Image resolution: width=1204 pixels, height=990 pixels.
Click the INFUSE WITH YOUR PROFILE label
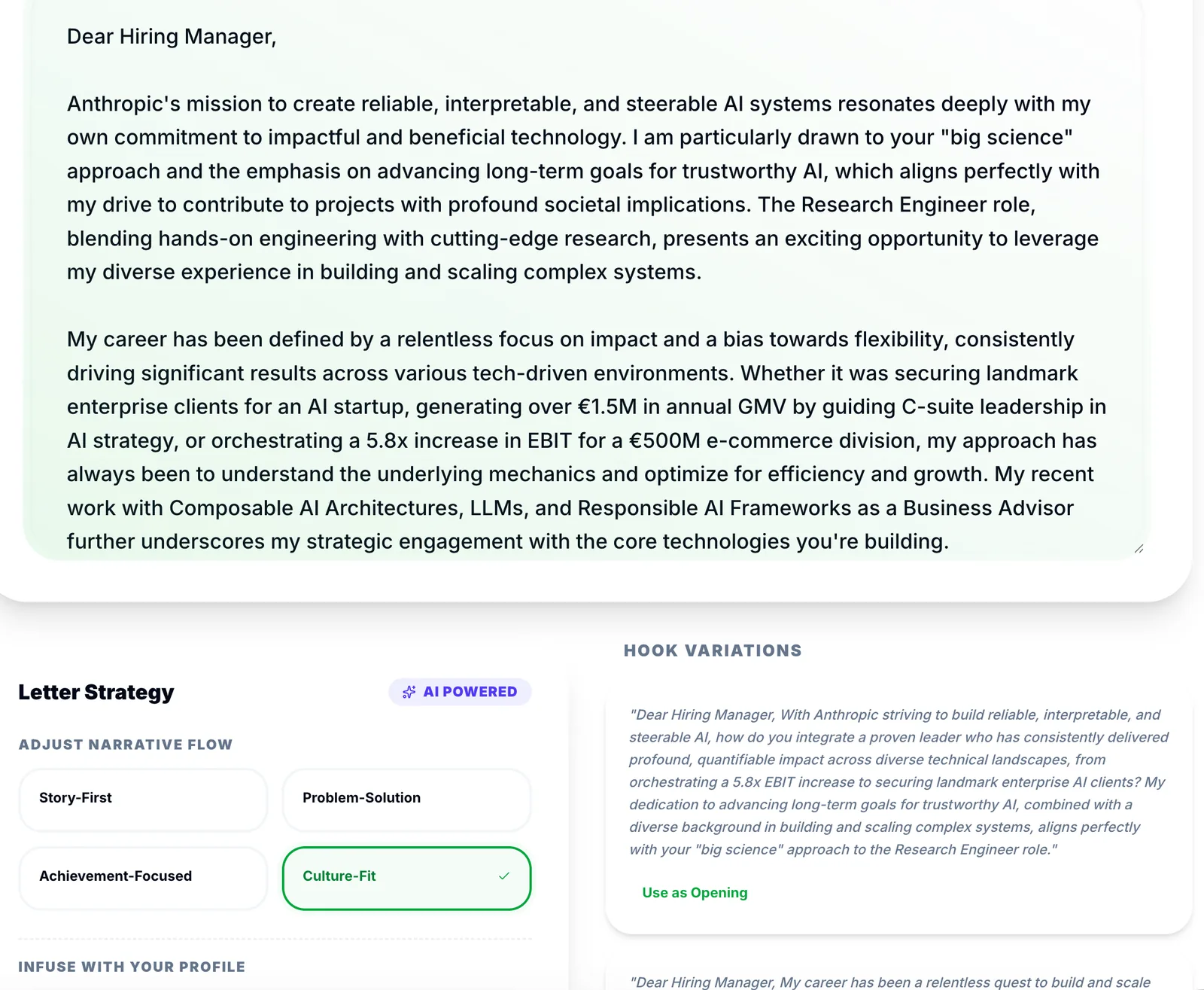(132, 967)
